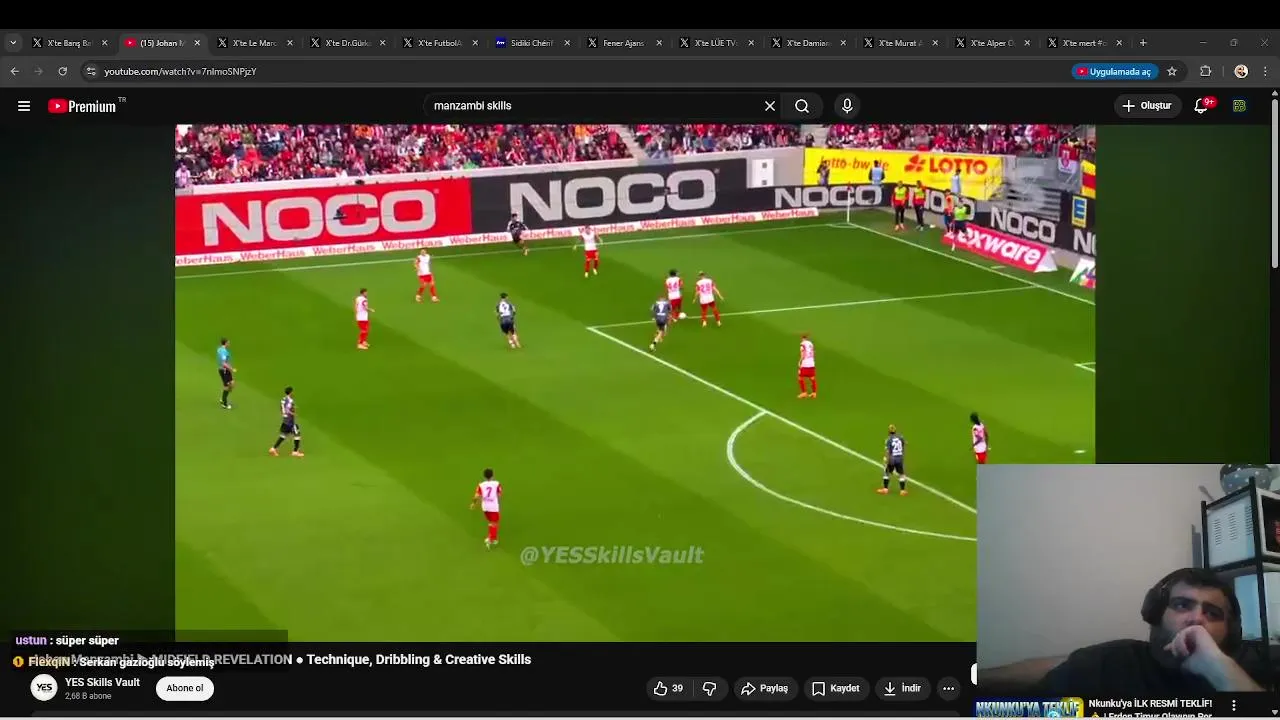
Task: Open YES Skills Vault channel avatar
Action: (44, 688)
